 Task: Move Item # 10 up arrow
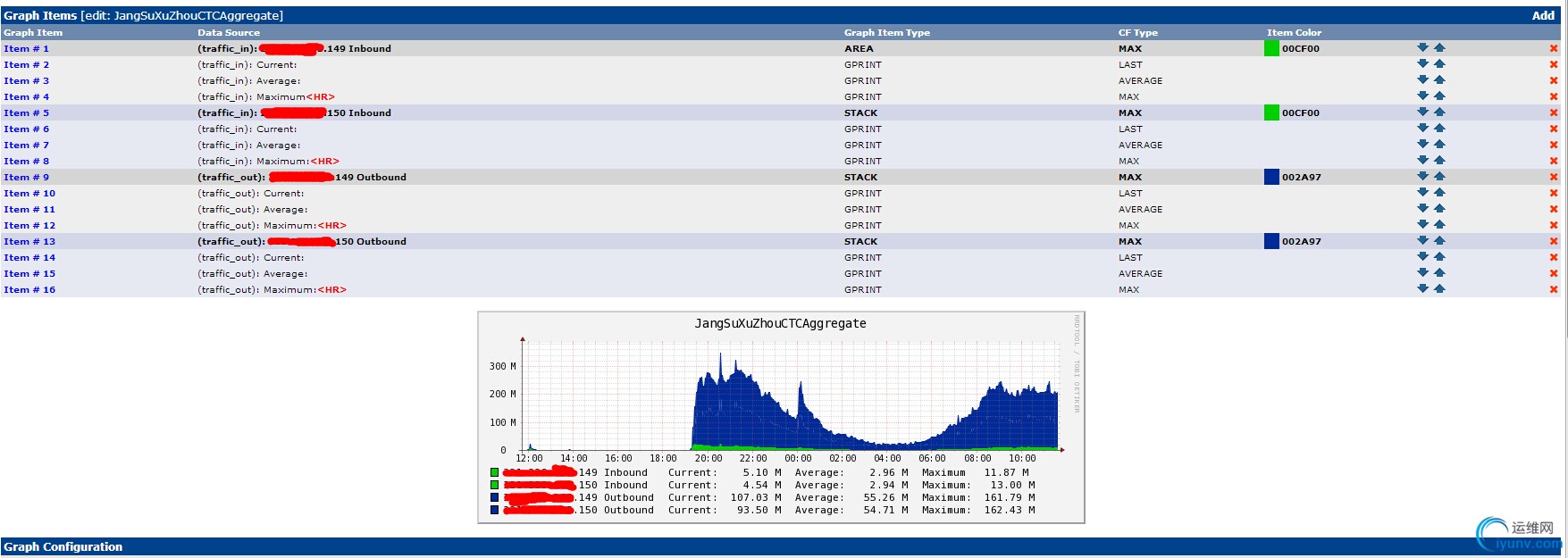pos(1439,193)
